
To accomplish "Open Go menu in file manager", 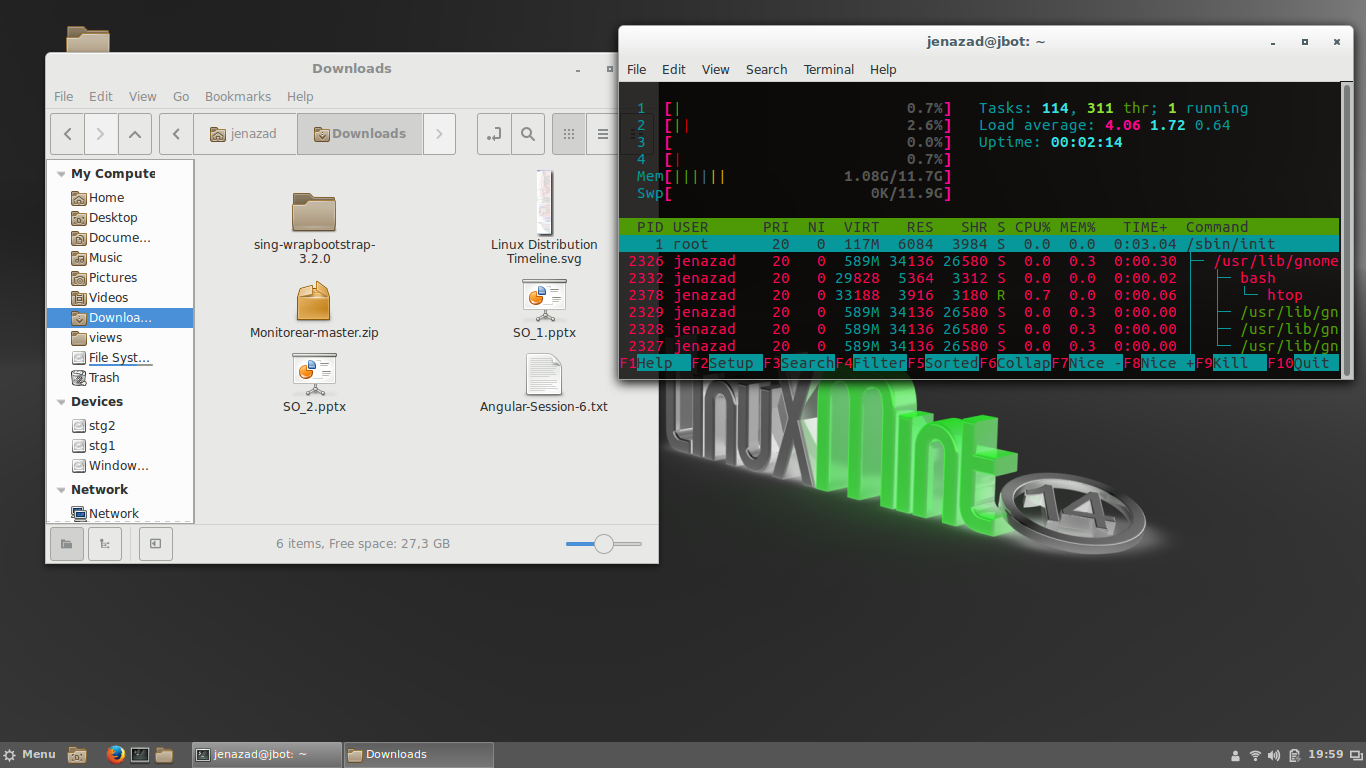I will click(x=181, y=97).
